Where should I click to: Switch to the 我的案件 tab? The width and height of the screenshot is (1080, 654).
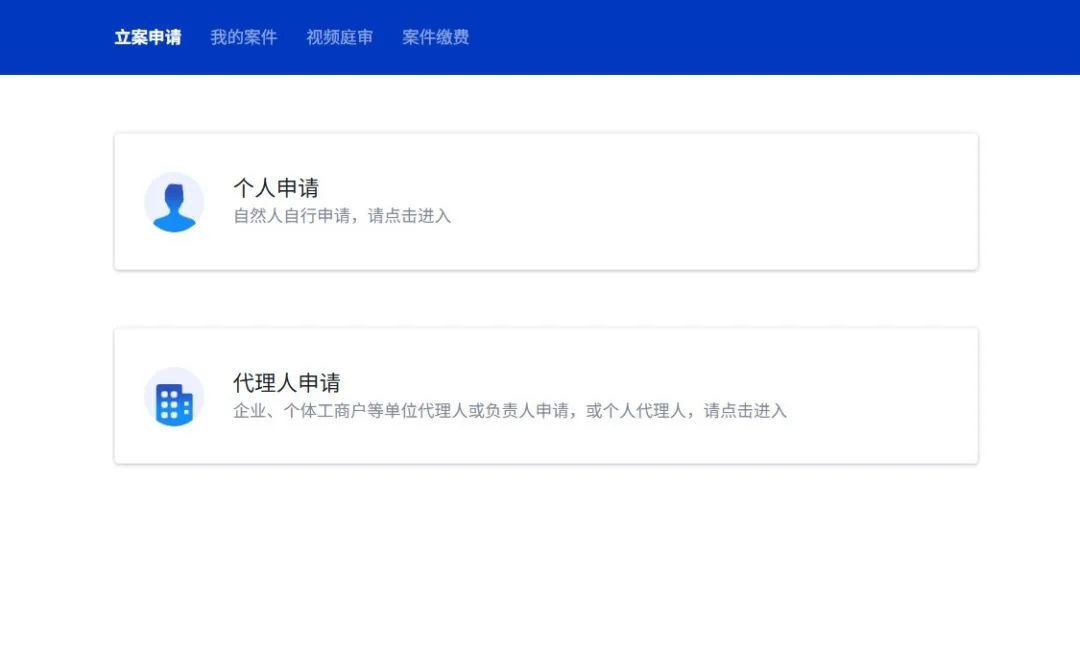pos(244,37)
